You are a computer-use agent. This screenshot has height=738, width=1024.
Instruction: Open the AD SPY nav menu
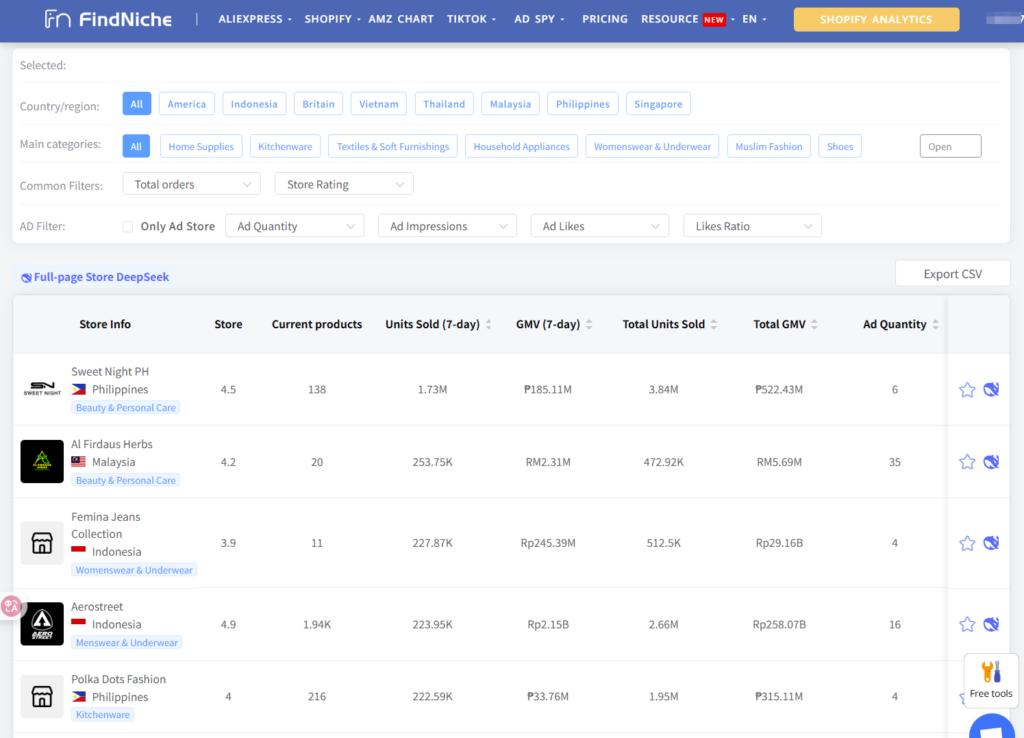click(539, 19)
